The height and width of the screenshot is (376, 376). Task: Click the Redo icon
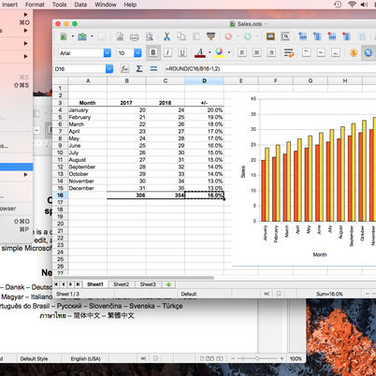click(x=247, y=36)
